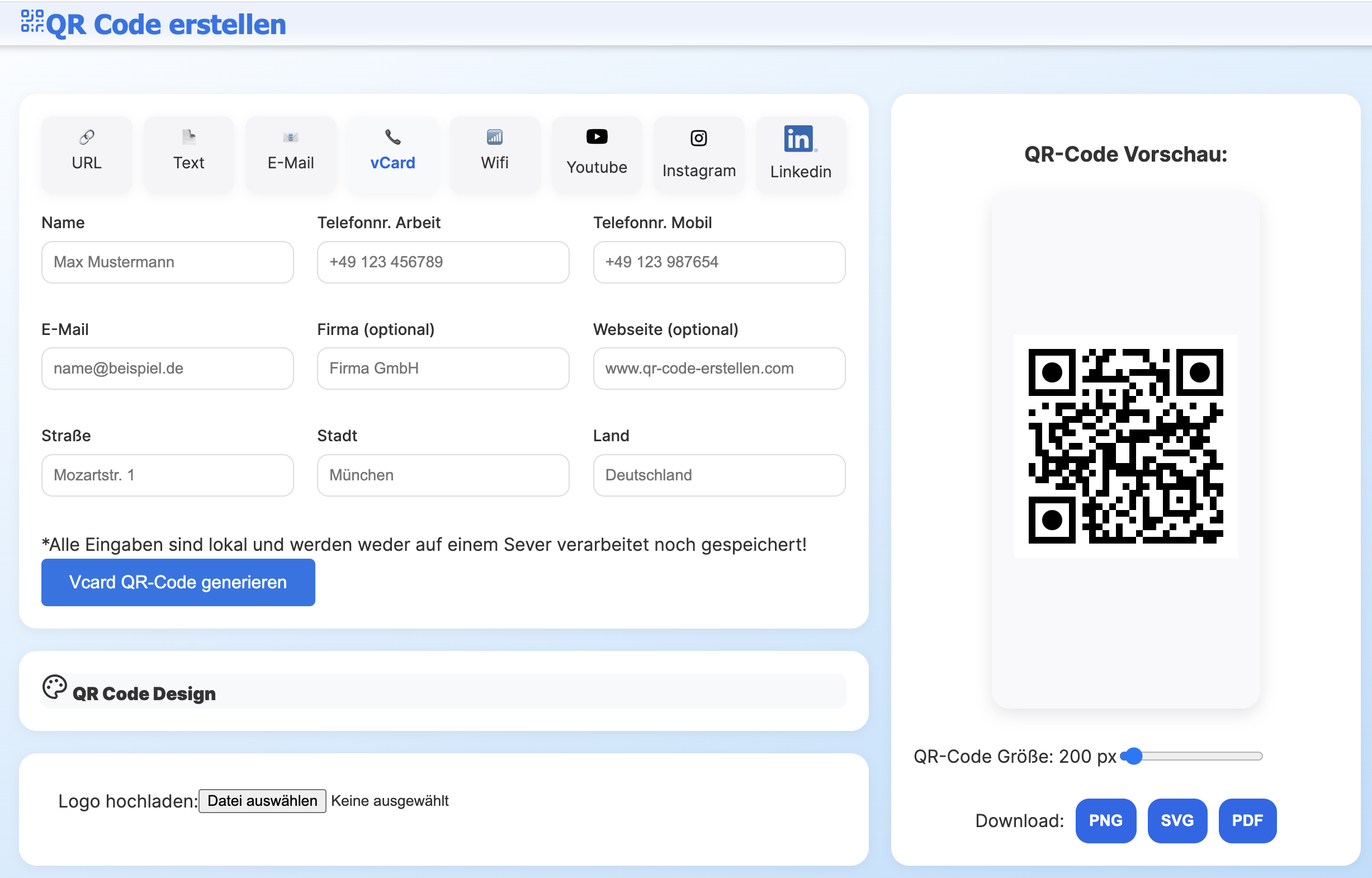Click the QR code logo icon in header
This screenshot has width=1372, height=878.
click(x=32, y=21)
